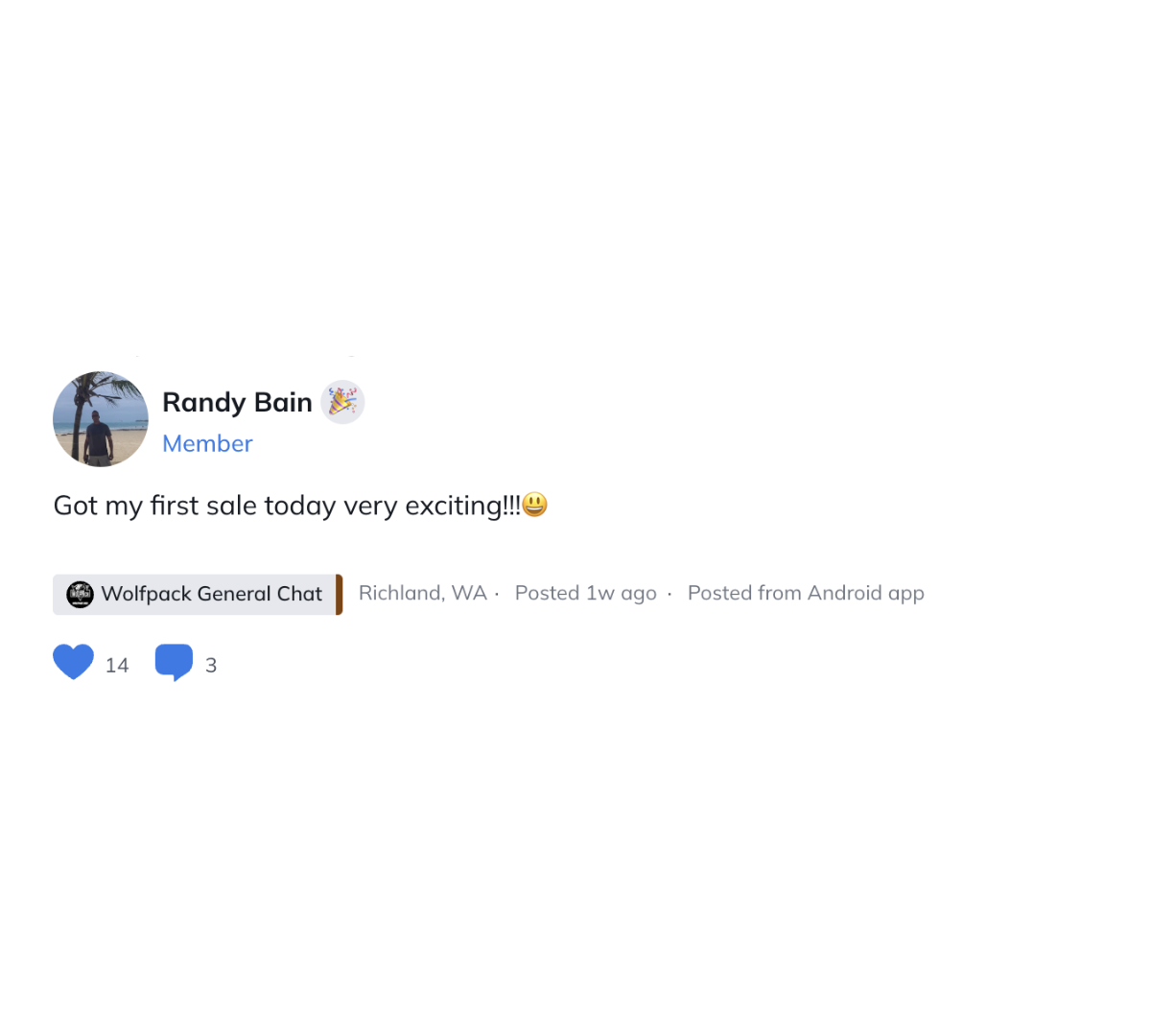The width and height of the screenshot is (1151, 1036).
Task: Open the Wolfpack General Chat space tag
Action: point(198,595)
